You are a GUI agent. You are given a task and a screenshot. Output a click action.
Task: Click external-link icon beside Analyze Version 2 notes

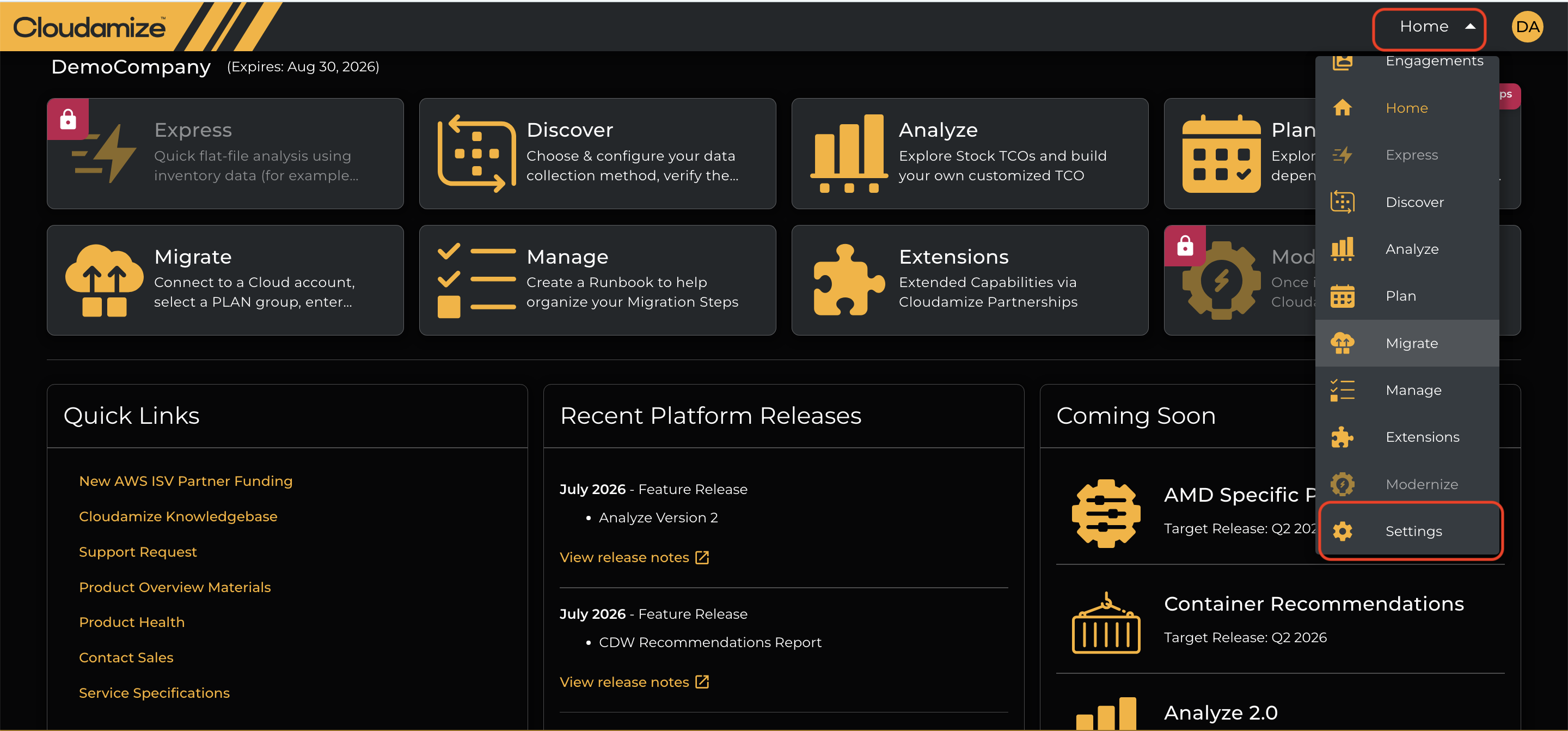coord(702,557)
